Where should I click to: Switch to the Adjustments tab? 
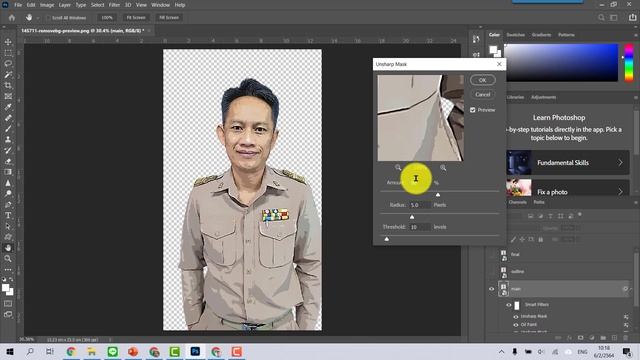tap(544, 97)
